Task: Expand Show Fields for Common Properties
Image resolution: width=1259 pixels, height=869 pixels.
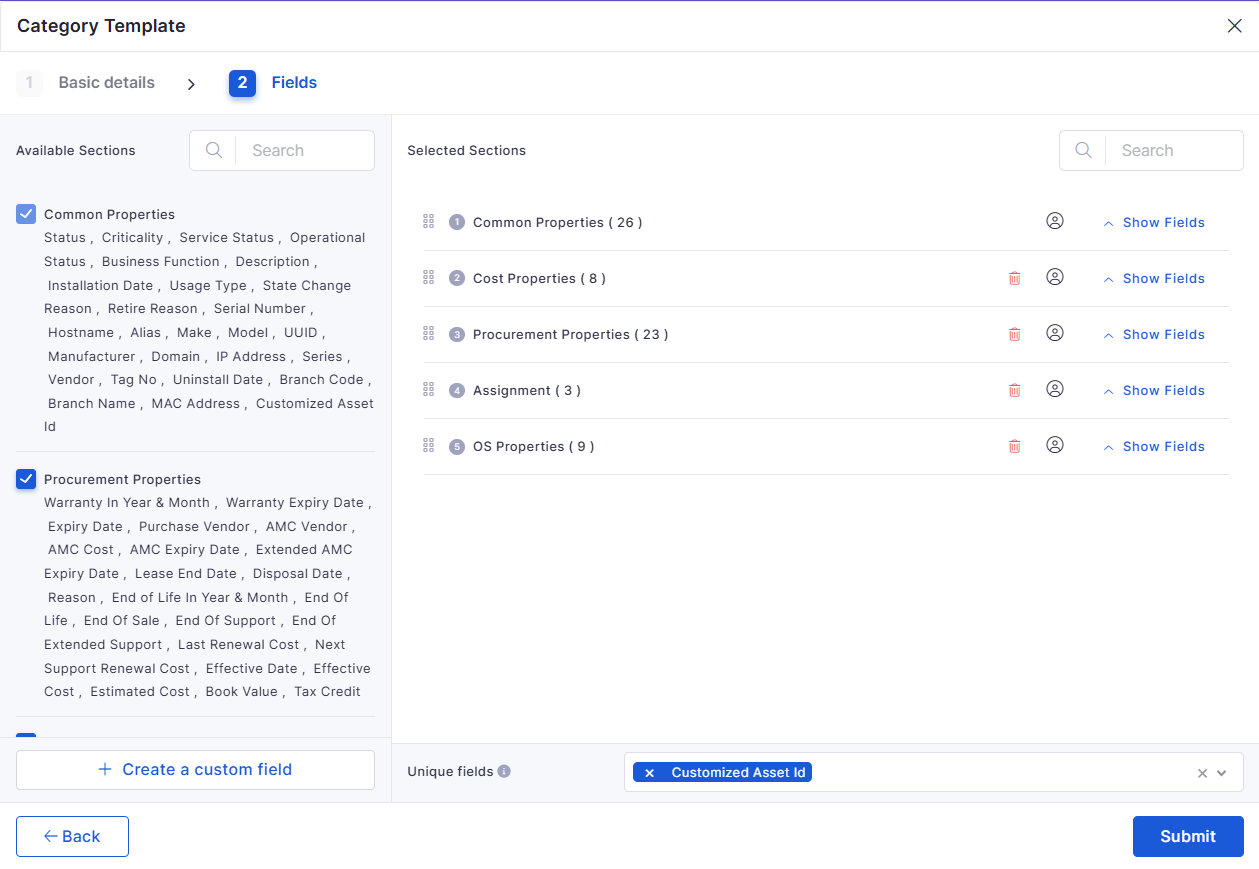Action: coord(1154,223)
